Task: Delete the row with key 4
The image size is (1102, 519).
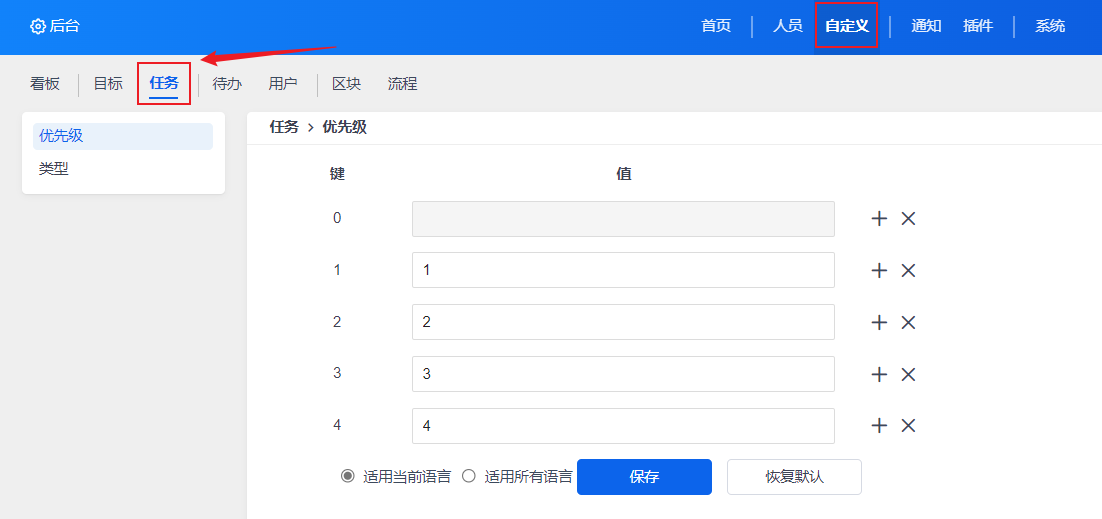Action: click(908, 426)
